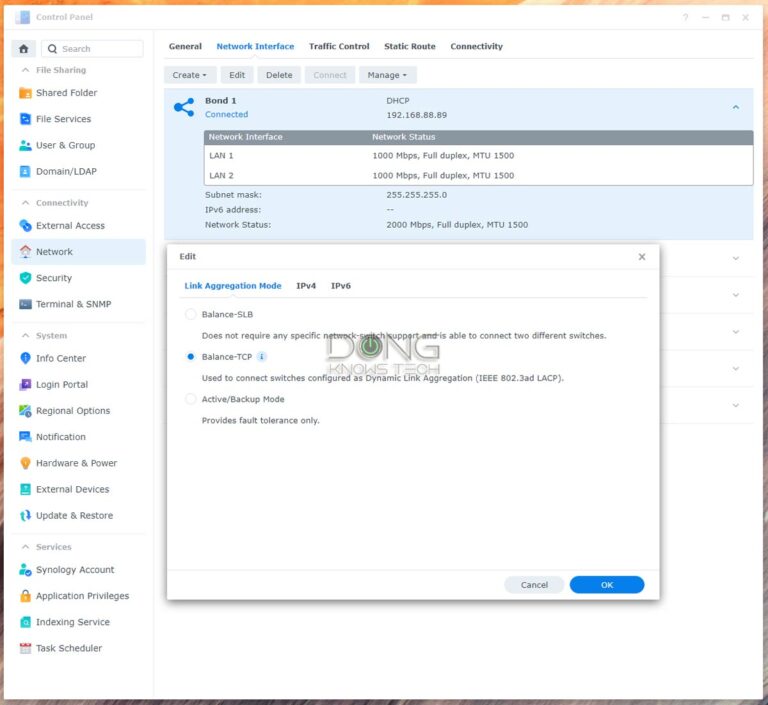Image resolution: width=768 pixels, height=705 pixels.
Task: Click the Balance-TCP info icon
Action: coord(262,357)
